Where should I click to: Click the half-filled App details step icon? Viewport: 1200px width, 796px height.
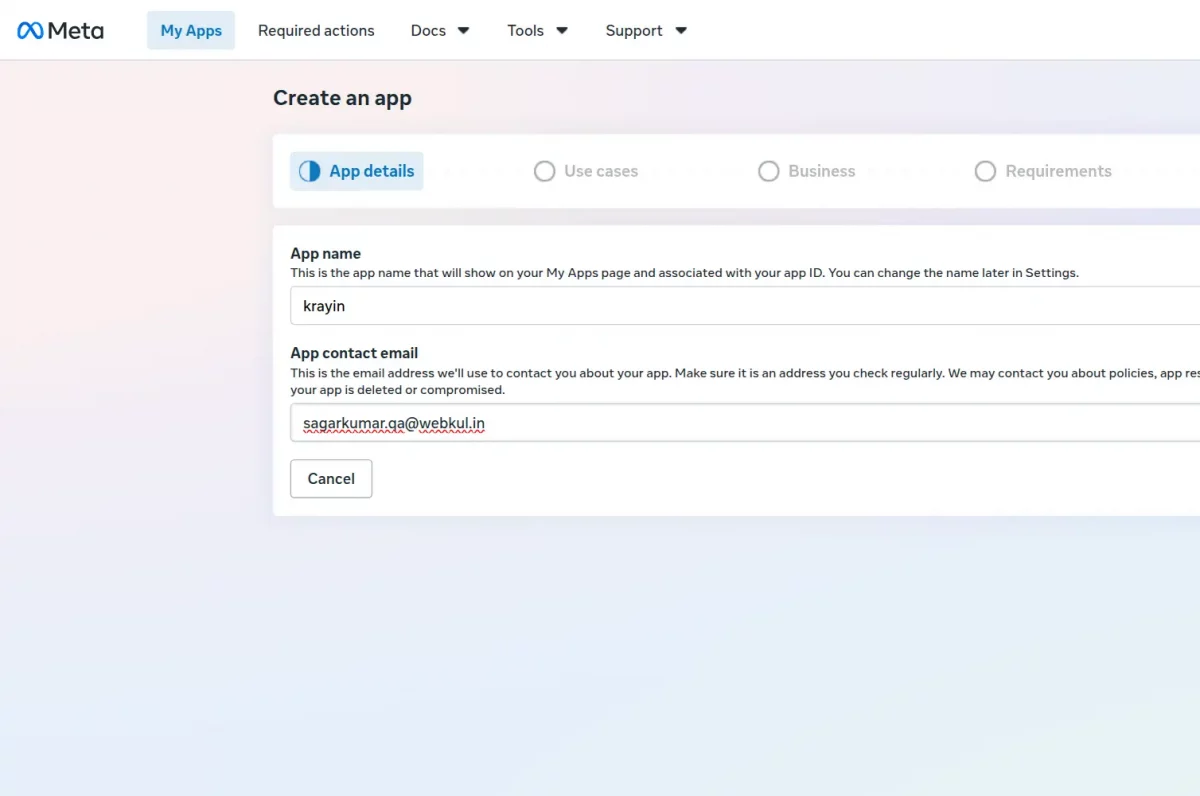tap(311, 171)
